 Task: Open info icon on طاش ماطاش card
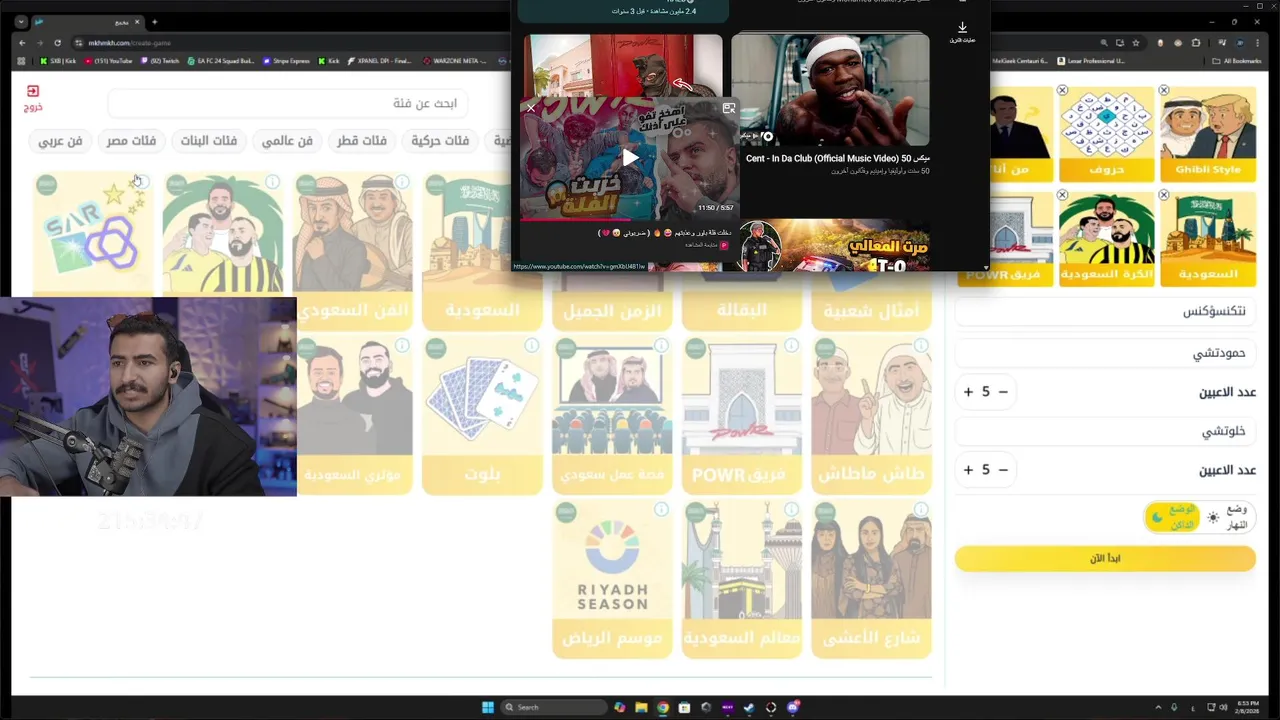(921, 346)
